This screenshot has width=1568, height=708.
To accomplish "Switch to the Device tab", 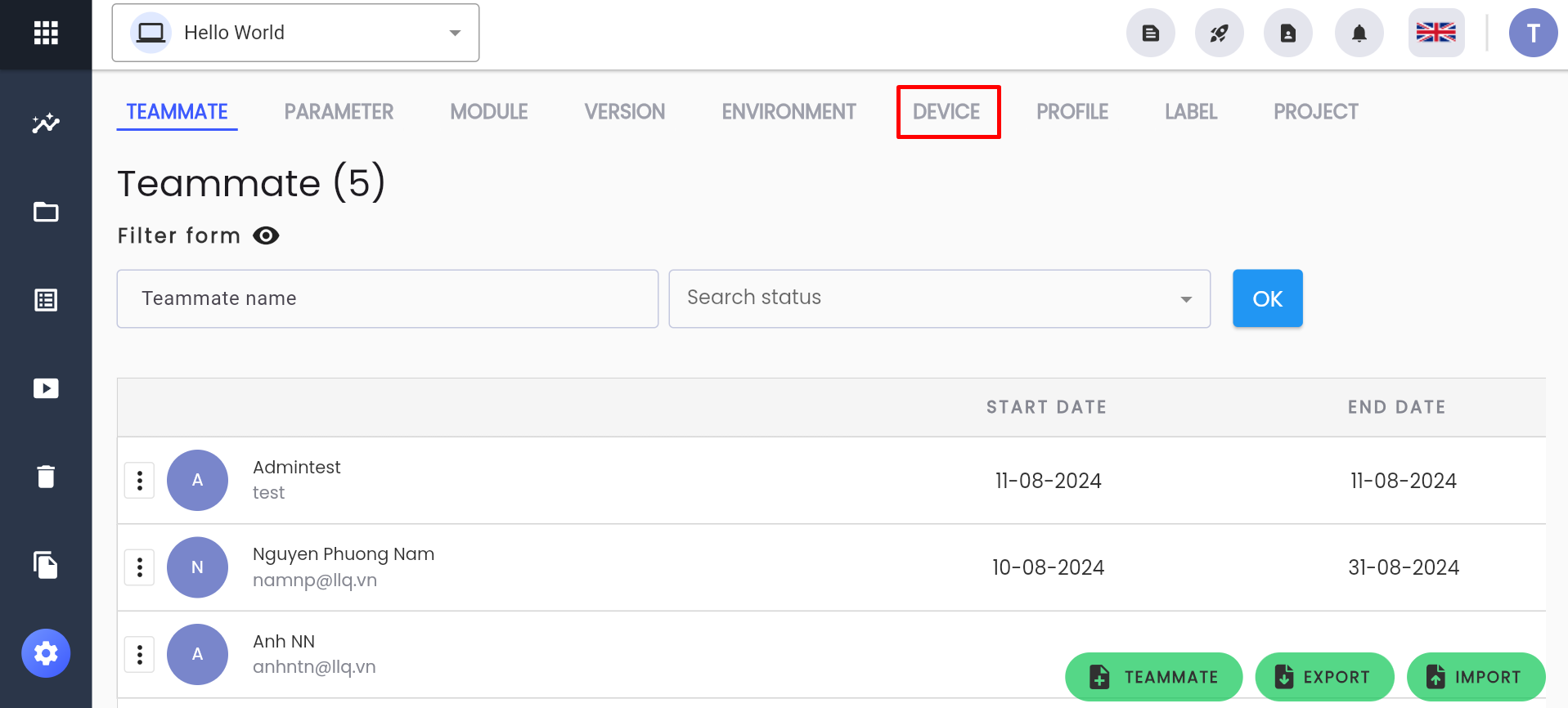I will tap(946, 112).
